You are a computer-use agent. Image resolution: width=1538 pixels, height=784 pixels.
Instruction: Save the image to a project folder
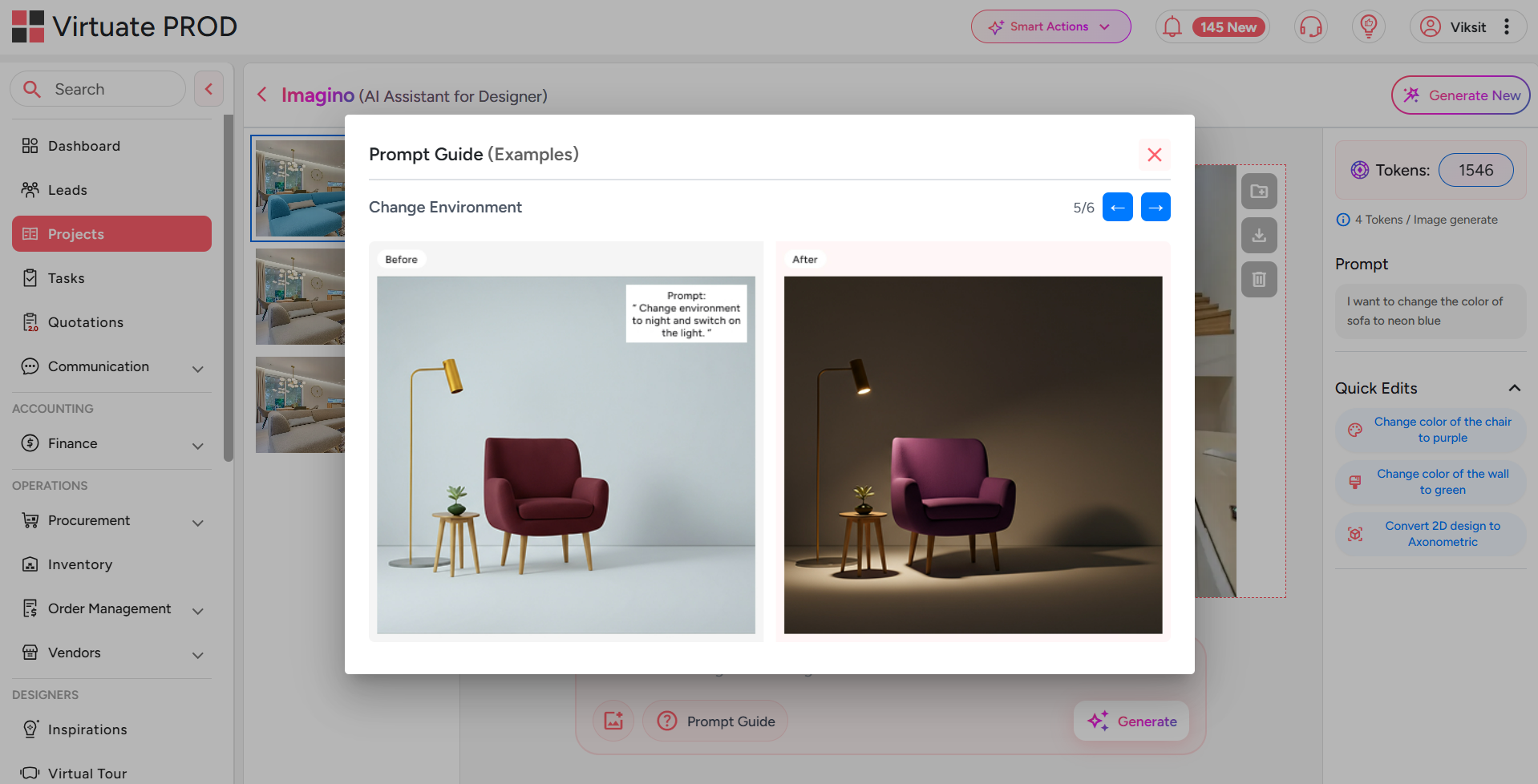[x=1259, y=191]
